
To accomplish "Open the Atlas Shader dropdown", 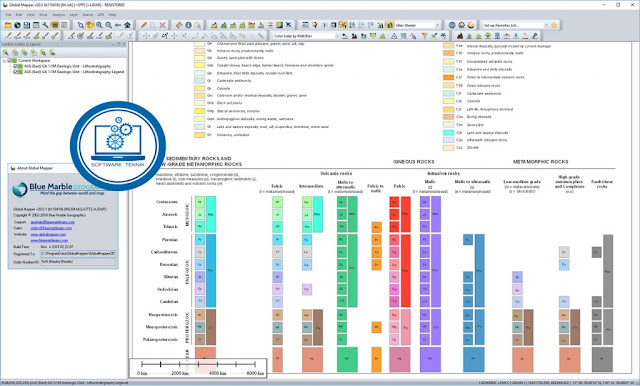I will tap(437, 25).
